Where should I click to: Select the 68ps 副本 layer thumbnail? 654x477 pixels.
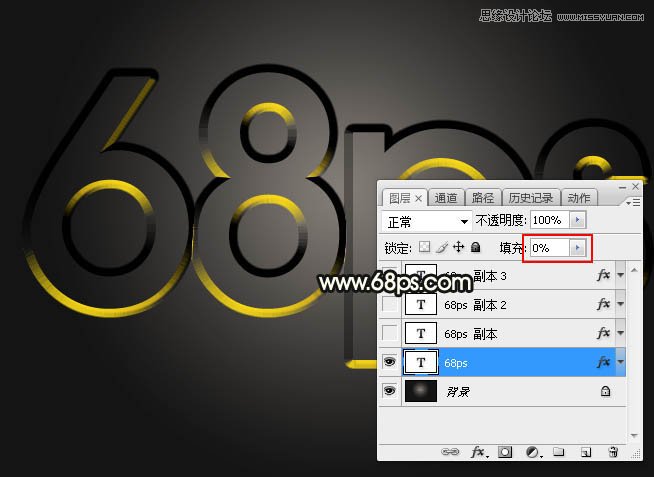421,333
